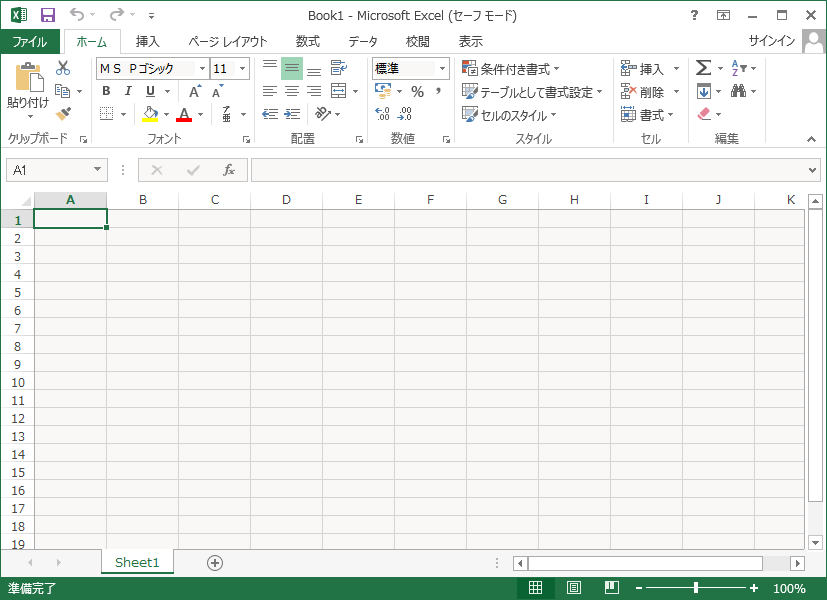Click the formula bar input field
This screenshot has width=827, height=600.
pyautogui.click(x=530, y=170)
